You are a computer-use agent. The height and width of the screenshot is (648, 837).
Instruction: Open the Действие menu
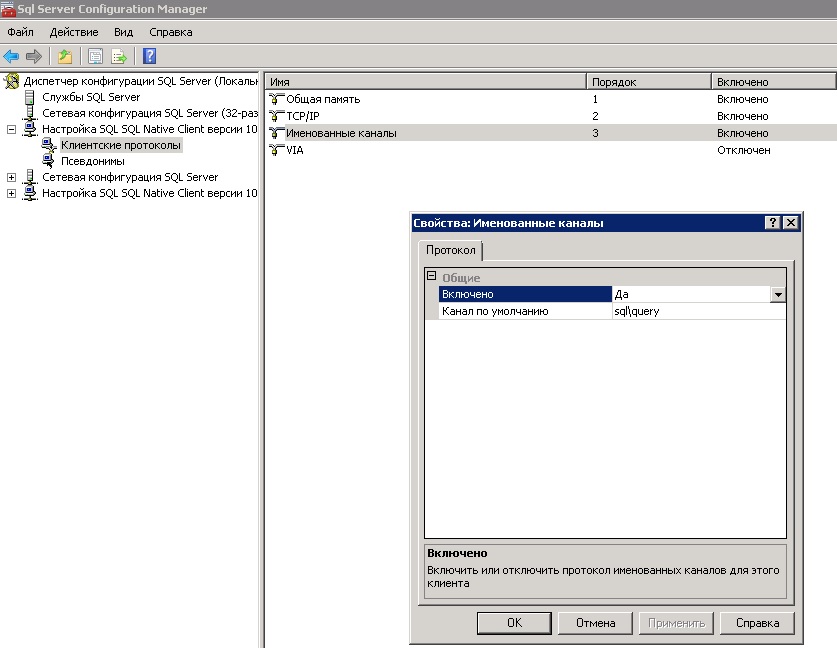point(74,32)
